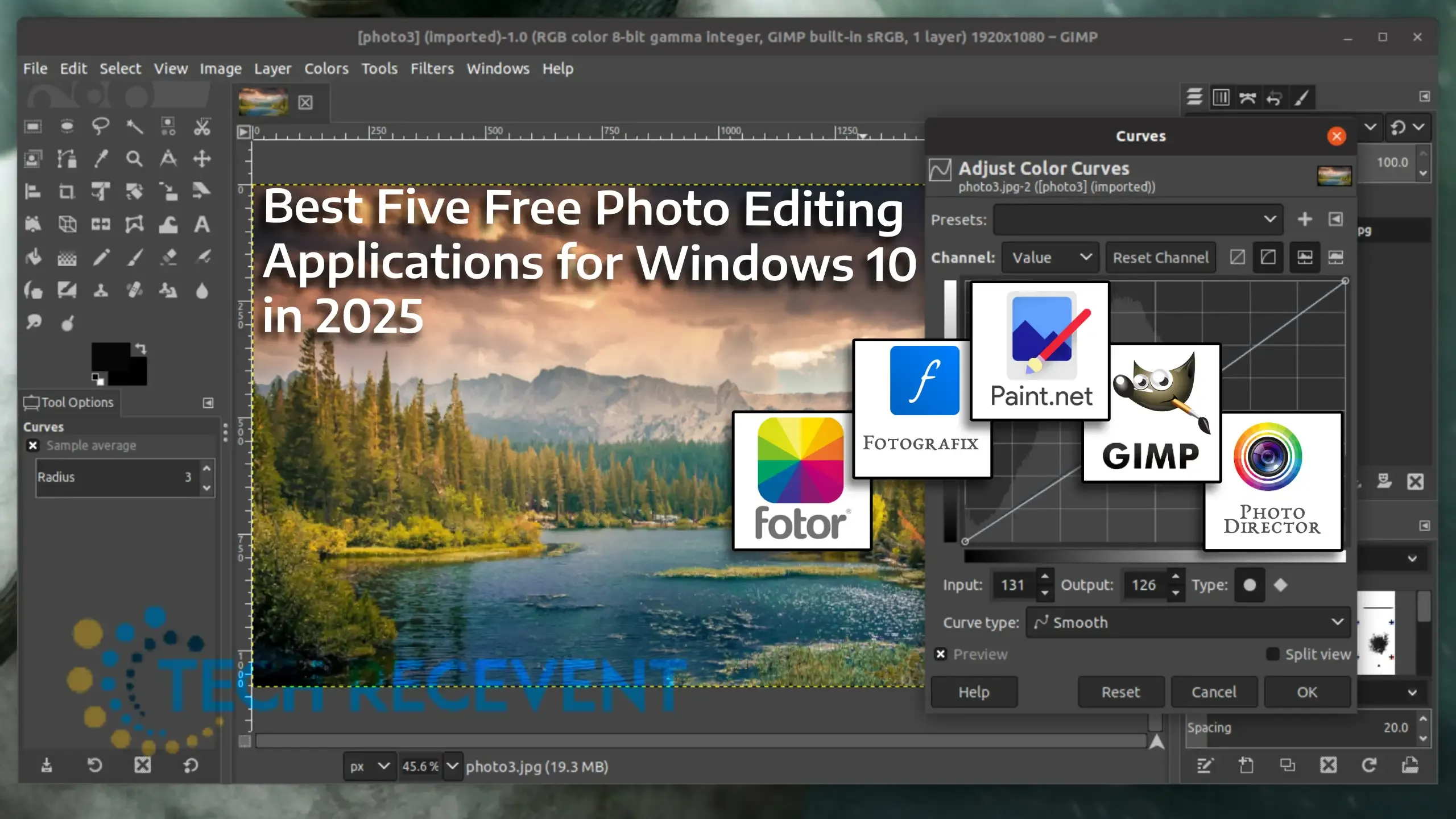The width and height of the screenshot is (1456, 819).
Task: Toggle the Sample average checkbox
Action: click(x=33, y=445)
